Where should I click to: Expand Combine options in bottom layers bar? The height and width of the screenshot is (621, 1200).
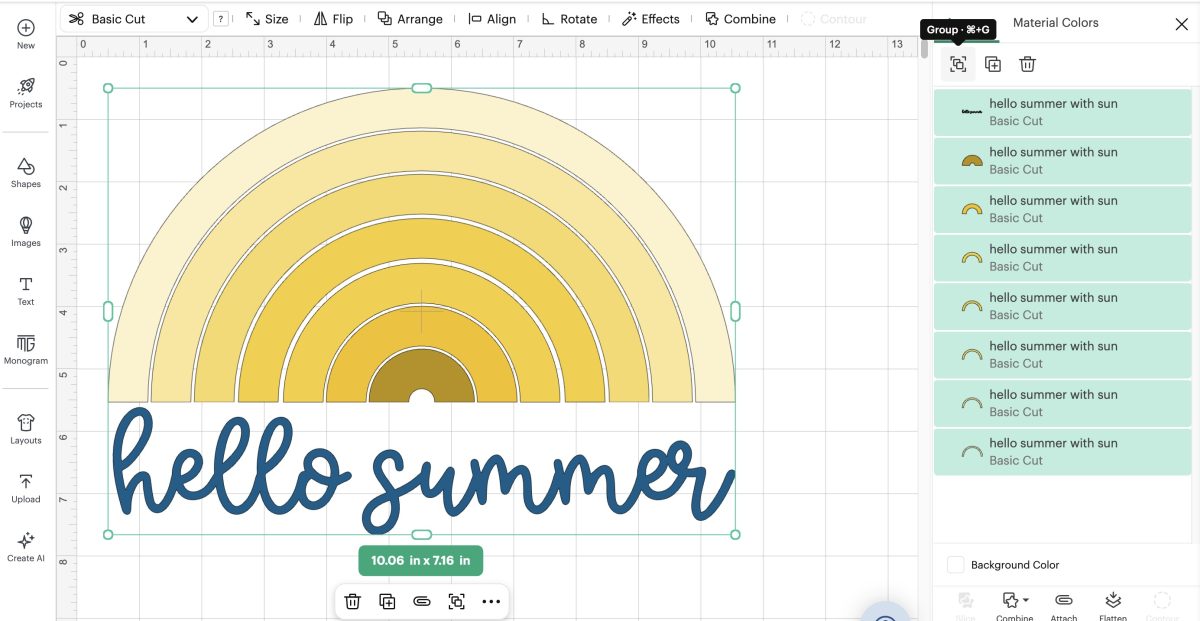coord(1014,606)
